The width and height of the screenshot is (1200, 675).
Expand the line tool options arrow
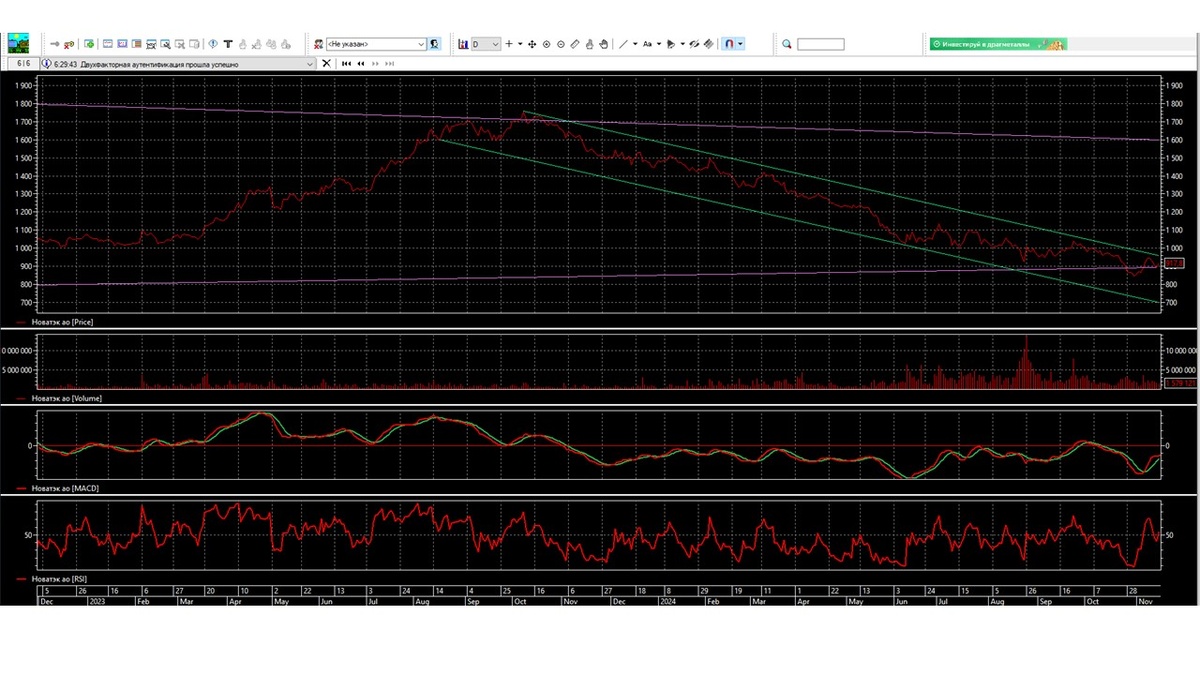coord(635,44)
